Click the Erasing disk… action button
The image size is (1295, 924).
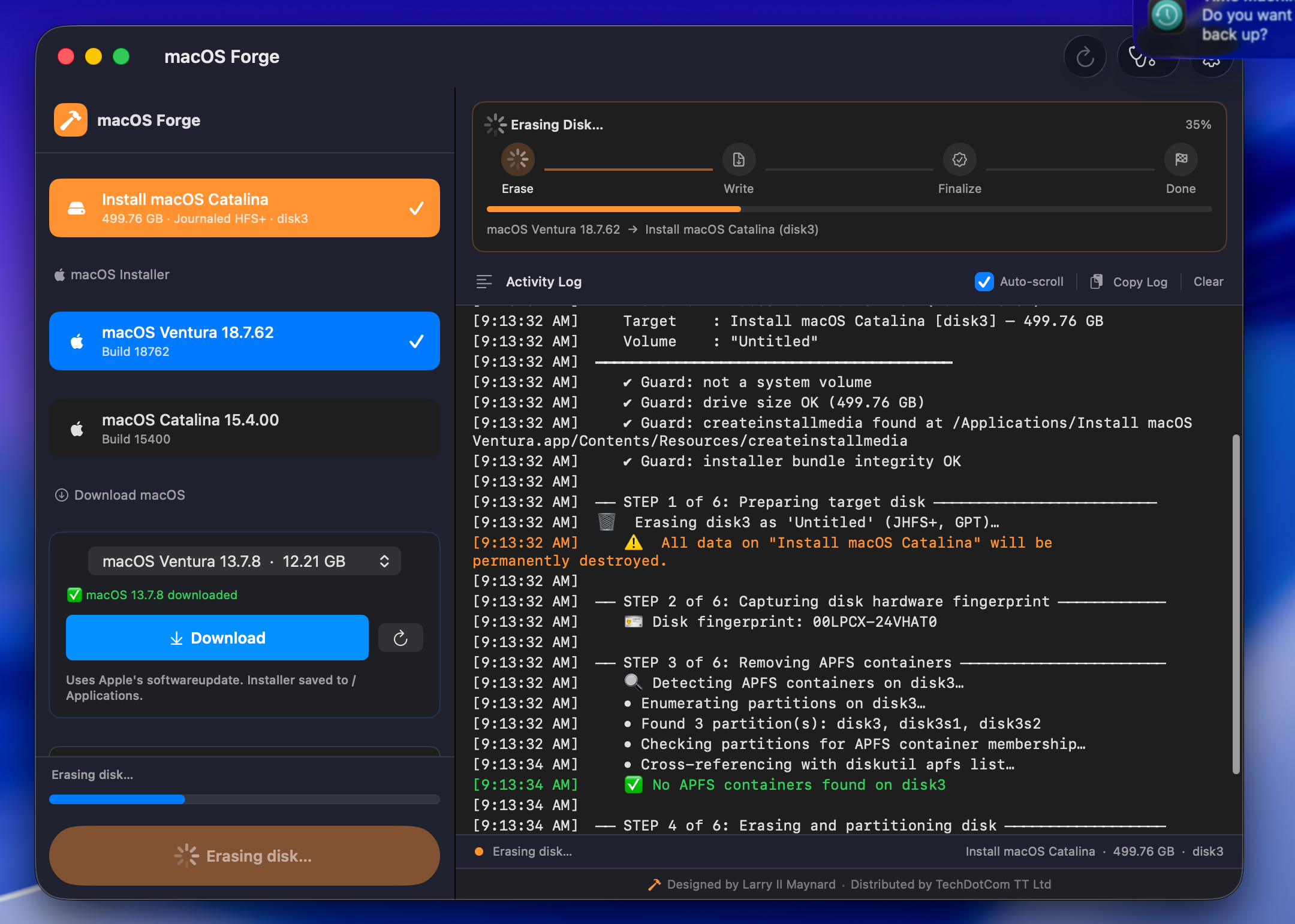coord(245,856)
